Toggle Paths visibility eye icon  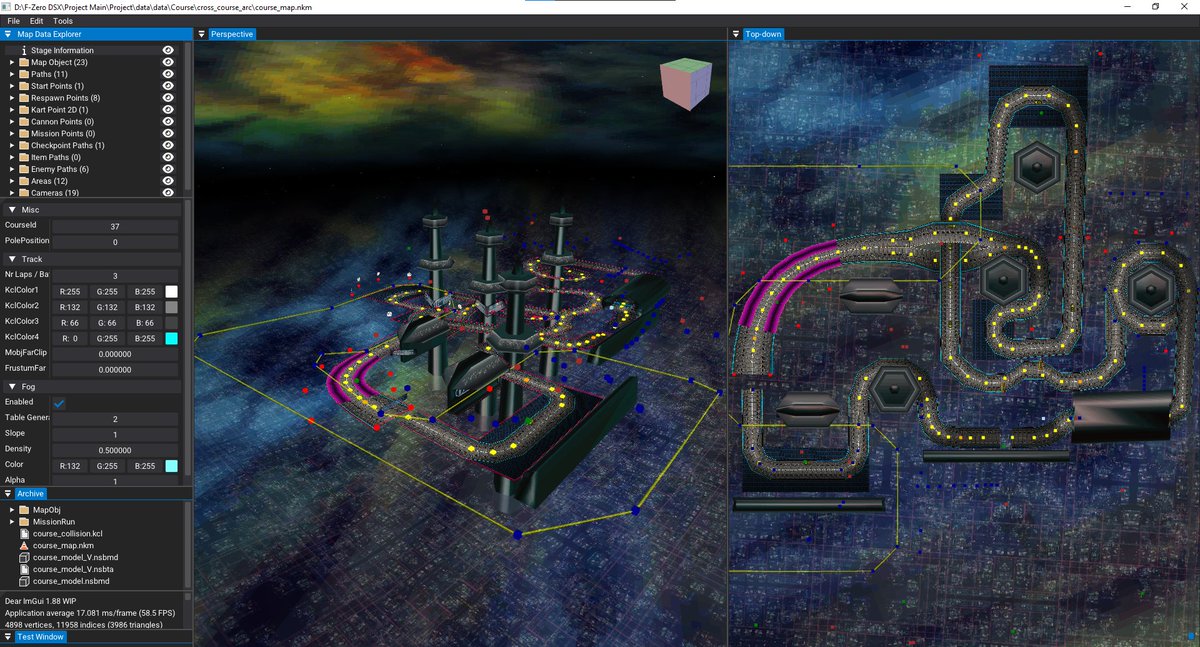click(168, 74)
